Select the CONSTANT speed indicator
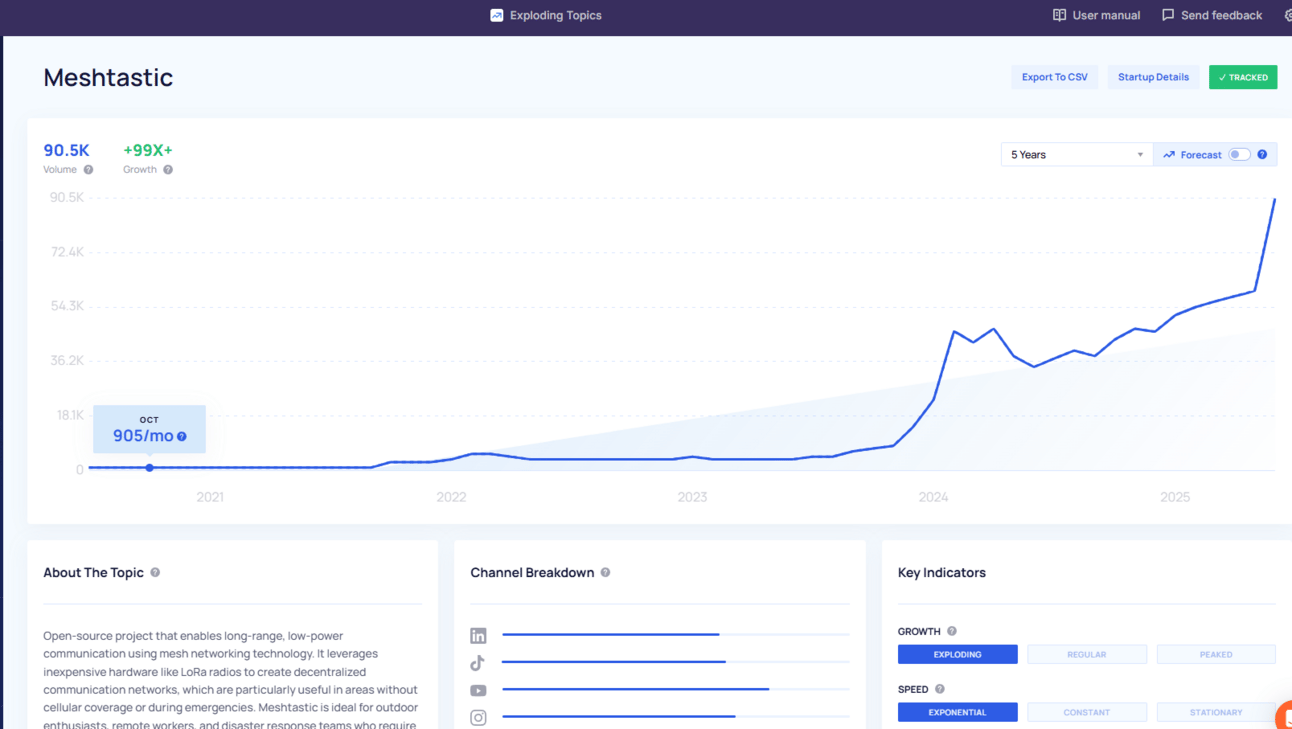This screenshot has width=1292, height=729. [x=1086, y=712]
